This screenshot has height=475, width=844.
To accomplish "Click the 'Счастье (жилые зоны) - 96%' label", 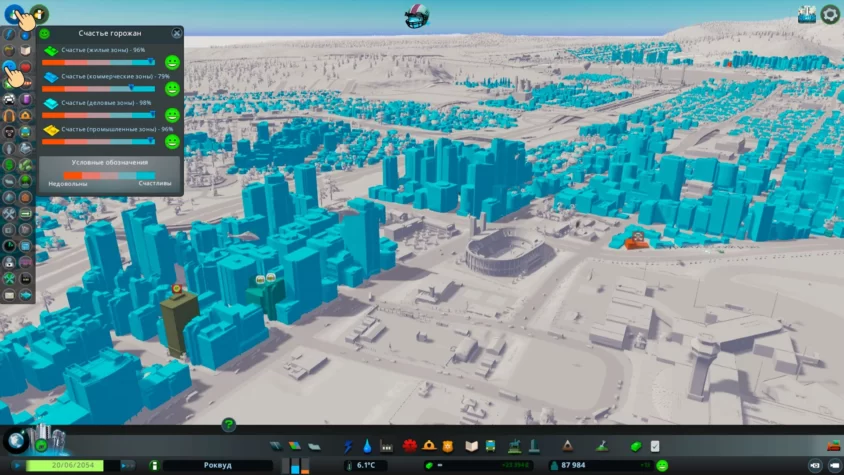I will click(x=103, y=50).
